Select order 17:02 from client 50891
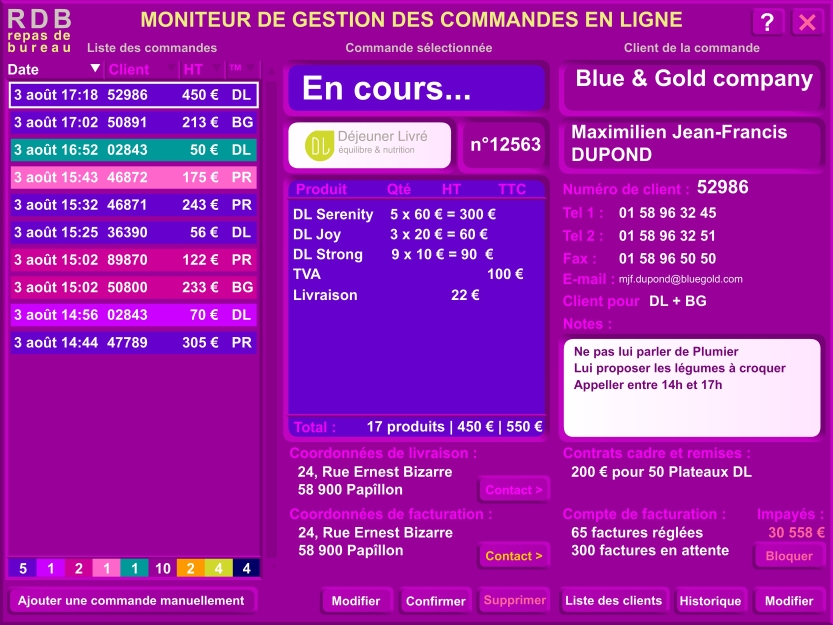Screen dimensions: 833x625 click(134, 122)
